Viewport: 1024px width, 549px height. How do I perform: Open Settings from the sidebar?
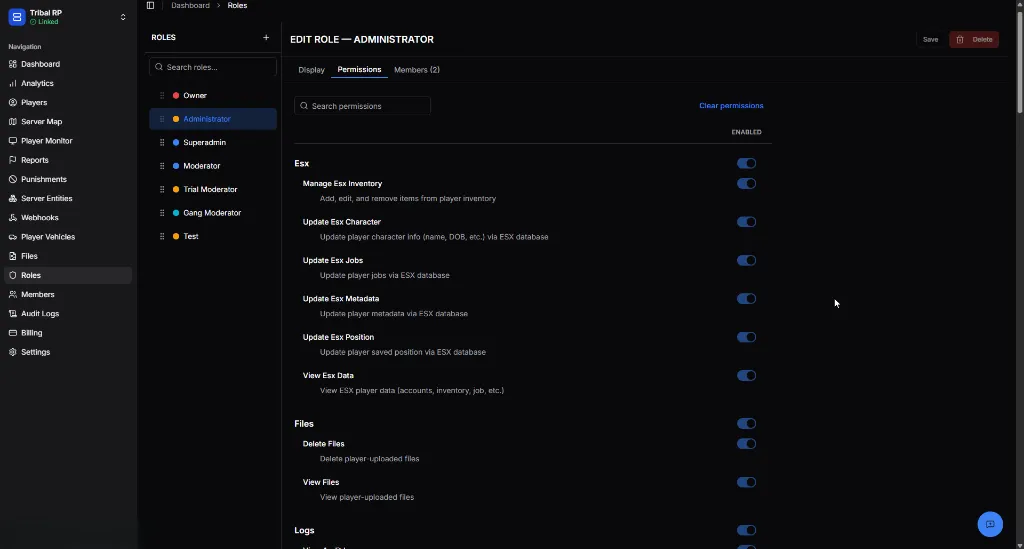68,352
